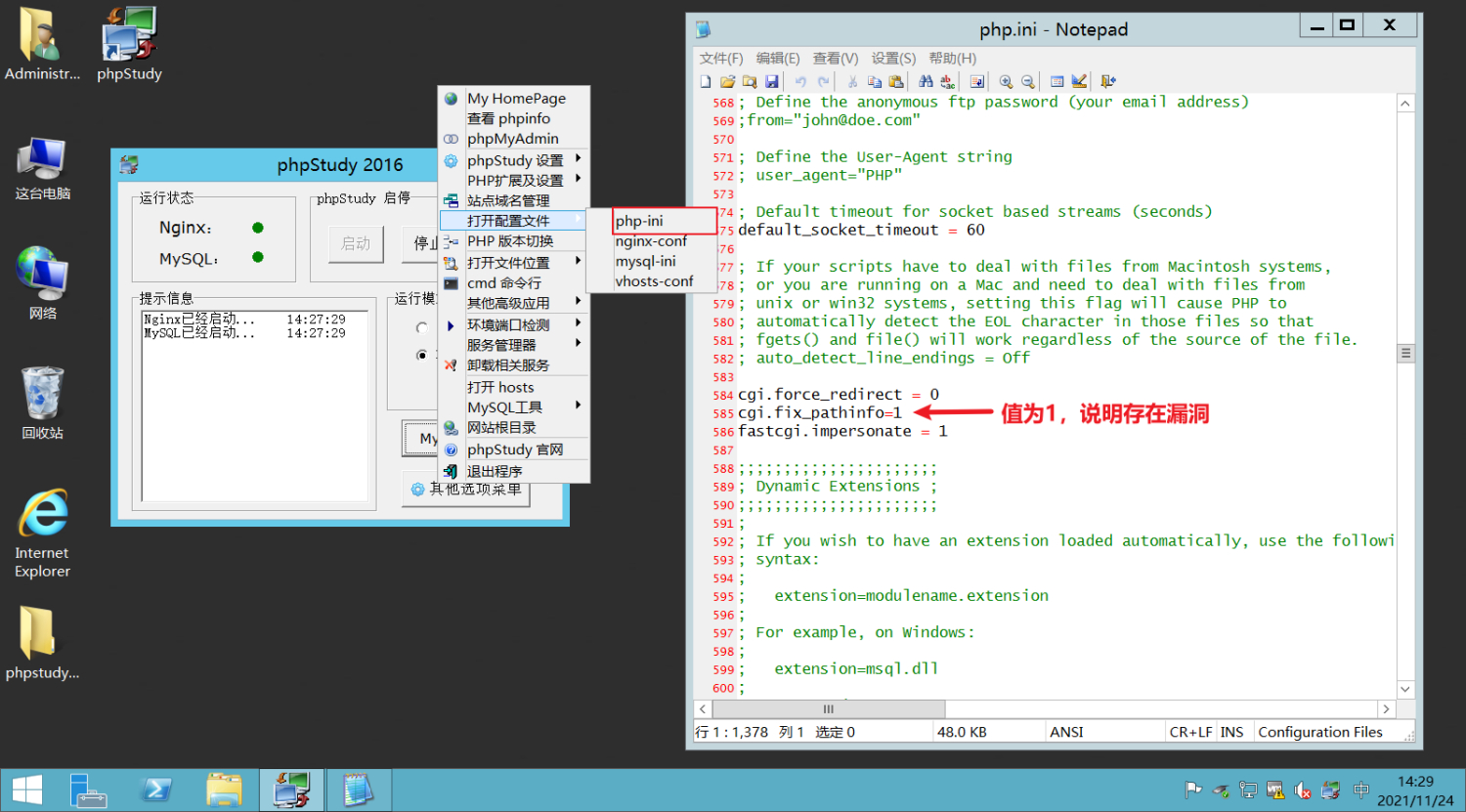Click the Zoom in magnifier icon
Screen dimensions: 1466x812
pyautogui.click(x=1006, y=81)
